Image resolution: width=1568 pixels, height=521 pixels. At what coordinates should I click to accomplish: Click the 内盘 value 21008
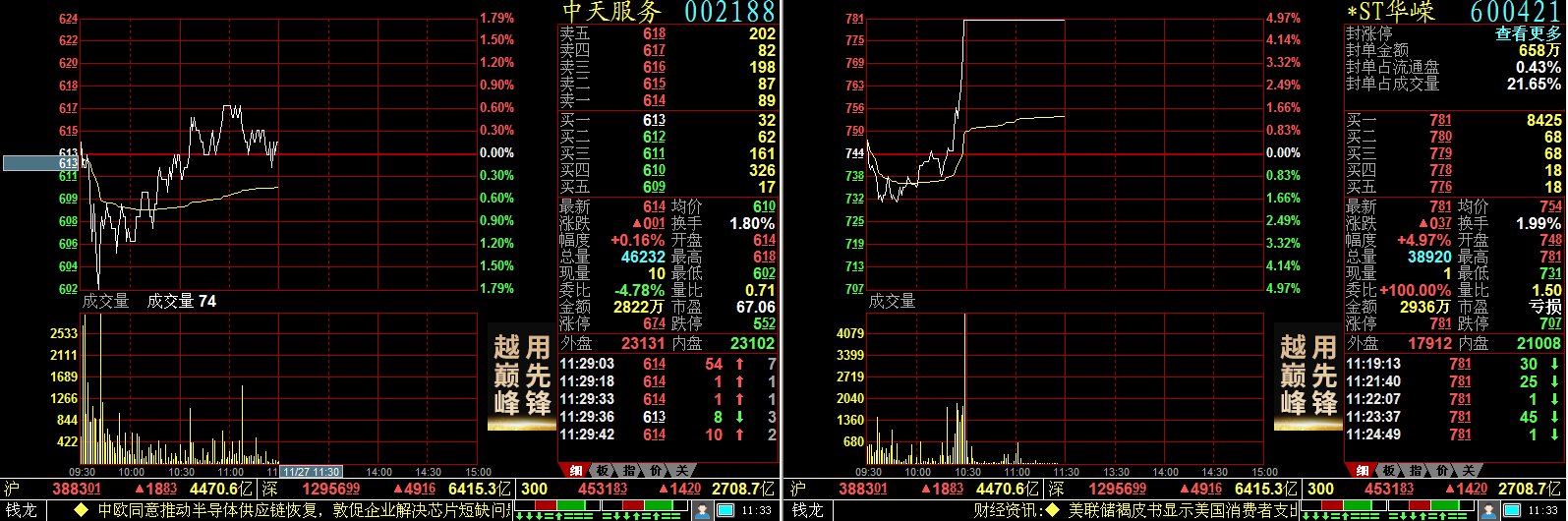click(x=1539, y=343)
